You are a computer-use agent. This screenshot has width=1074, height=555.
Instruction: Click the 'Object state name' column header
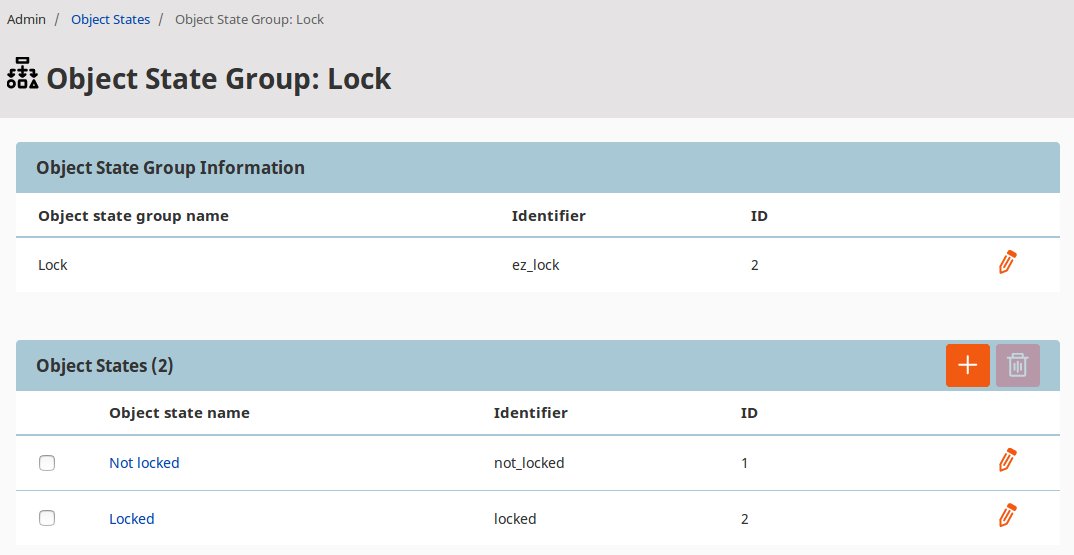pyautogui.click(x=179, y=413)
